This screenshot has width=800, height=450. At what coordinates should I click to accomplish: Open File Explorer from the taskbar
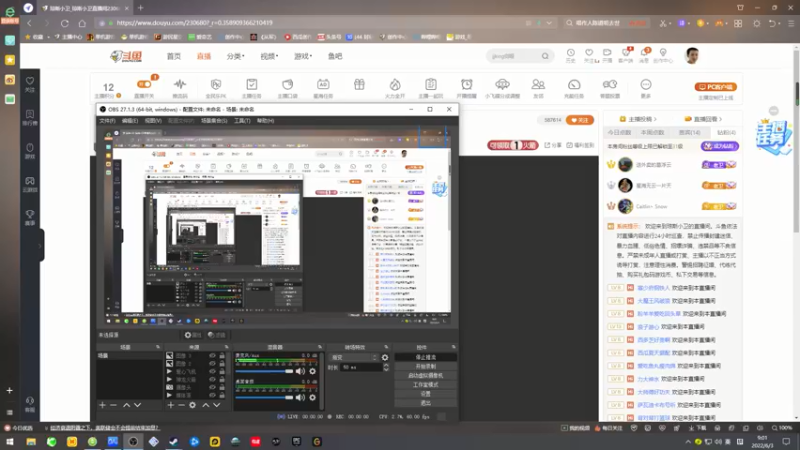pyautogui.click(x=31, y=441)
